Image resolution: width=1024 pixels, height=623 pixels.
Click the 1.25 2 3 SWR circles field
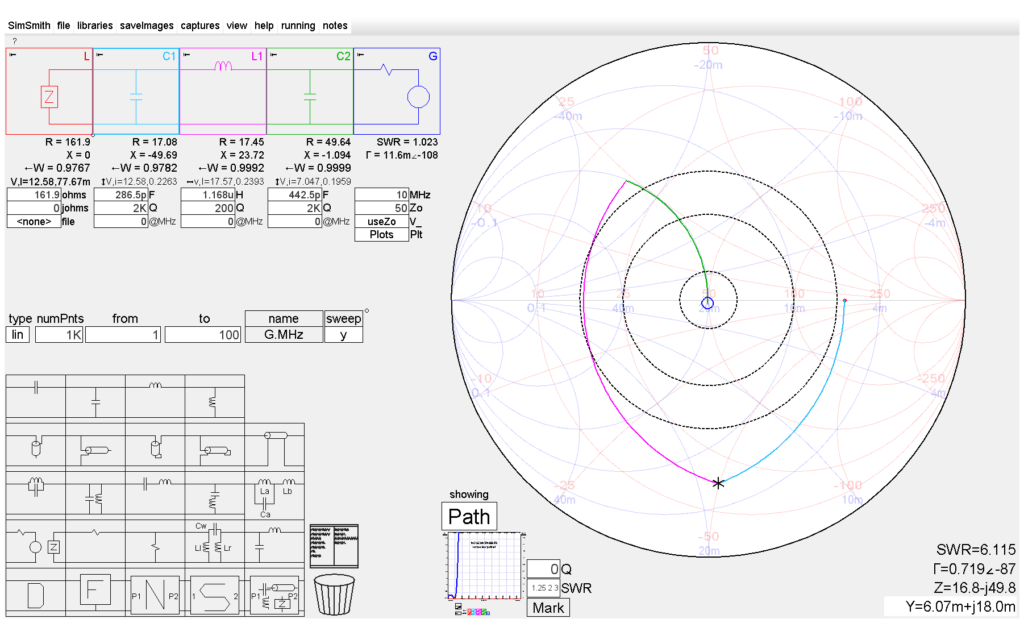[x=543, y=588]
